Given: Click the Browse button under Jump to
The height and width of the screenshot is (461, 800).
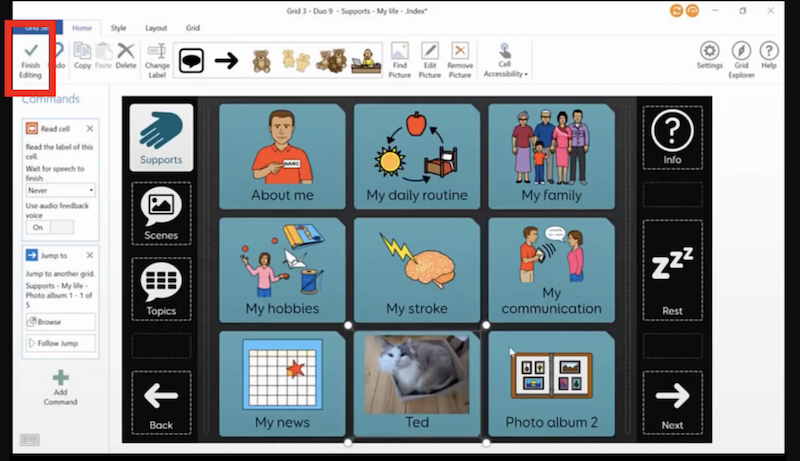Looking at the screenshot, I should click(x=61, y=322).
